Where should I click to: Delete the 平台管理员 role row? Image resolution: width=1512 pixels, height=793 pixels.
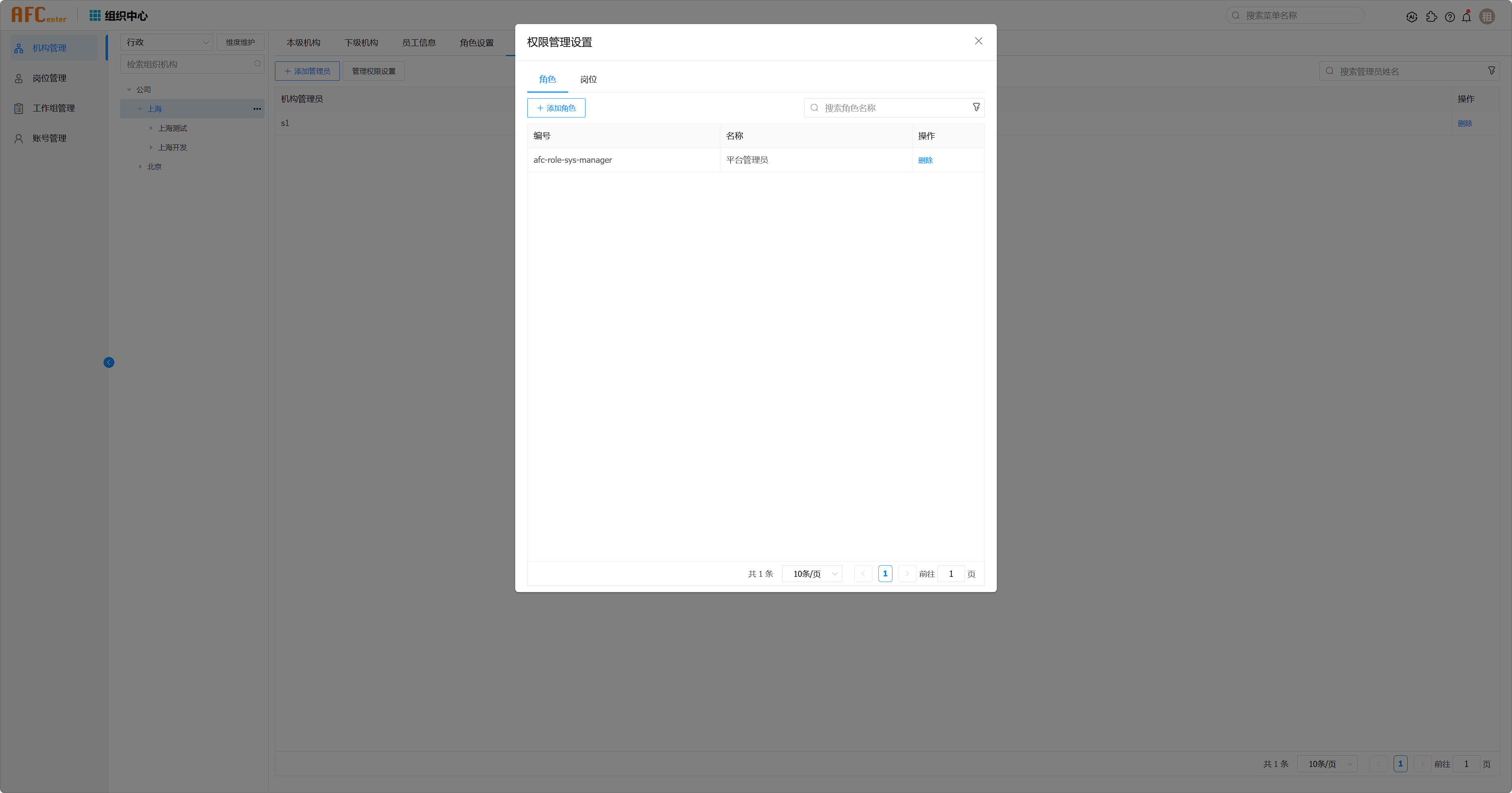point(925,160)
